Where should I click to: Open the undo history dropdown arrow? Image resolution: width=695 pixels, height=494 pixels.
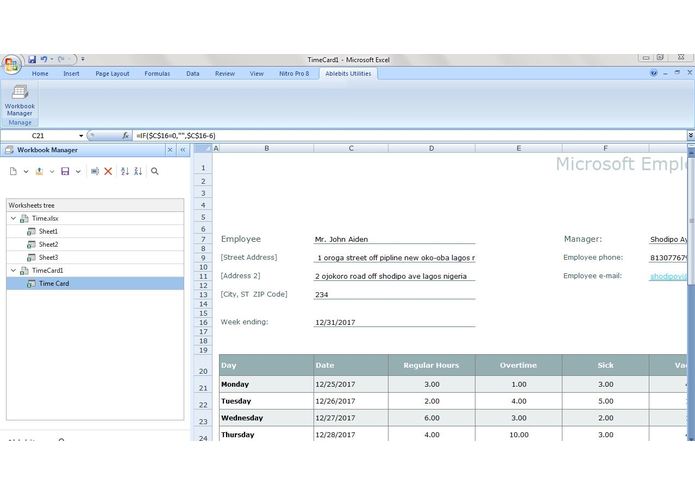pos(52,59)
